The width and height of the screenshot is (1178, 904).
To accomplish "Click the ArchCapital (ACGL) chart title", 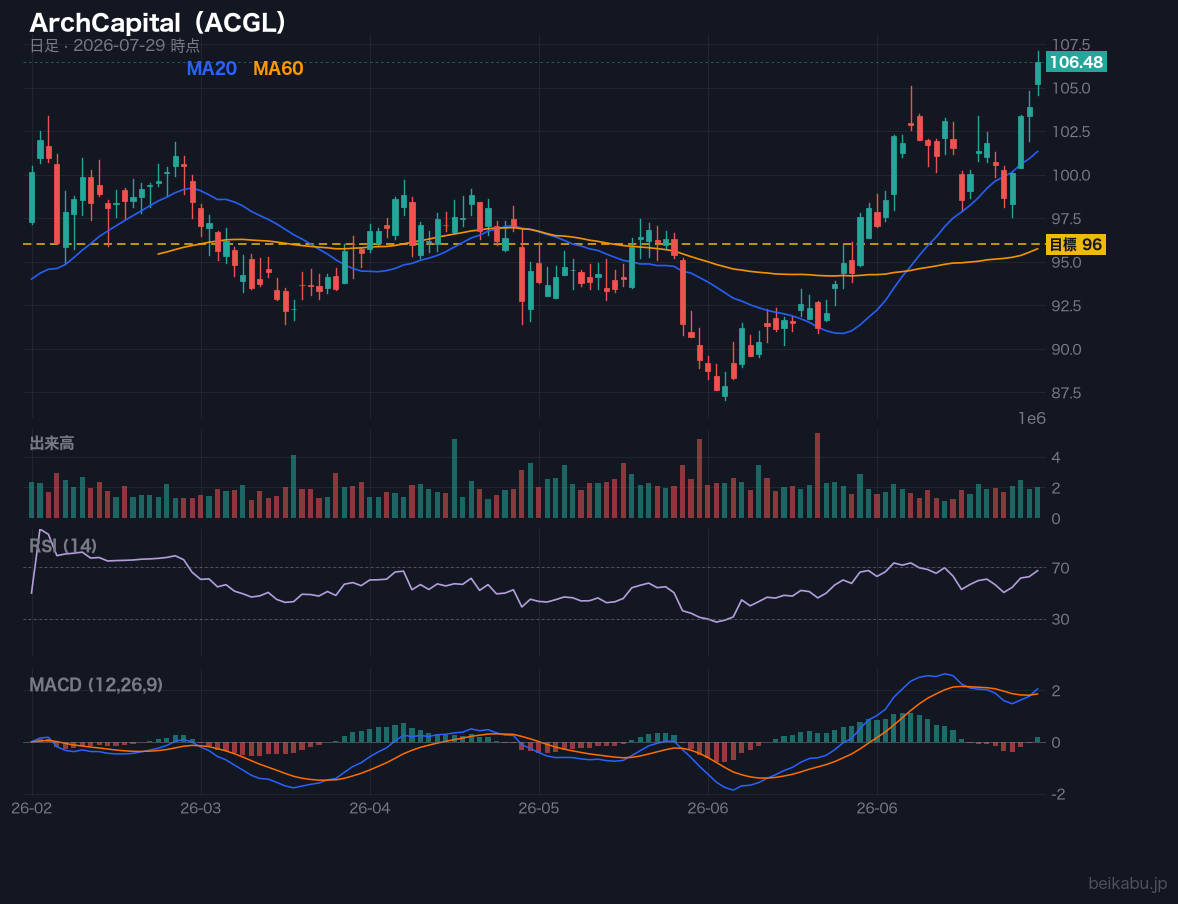I will click(158, 23).
